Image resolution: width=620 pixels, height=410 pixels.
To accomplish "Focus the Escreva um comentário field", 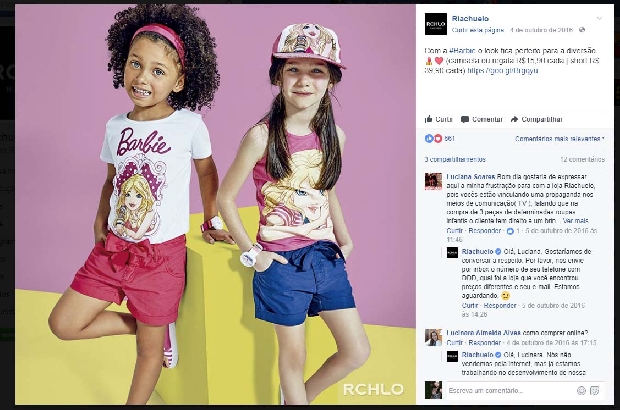I will (x=510, y=391).
